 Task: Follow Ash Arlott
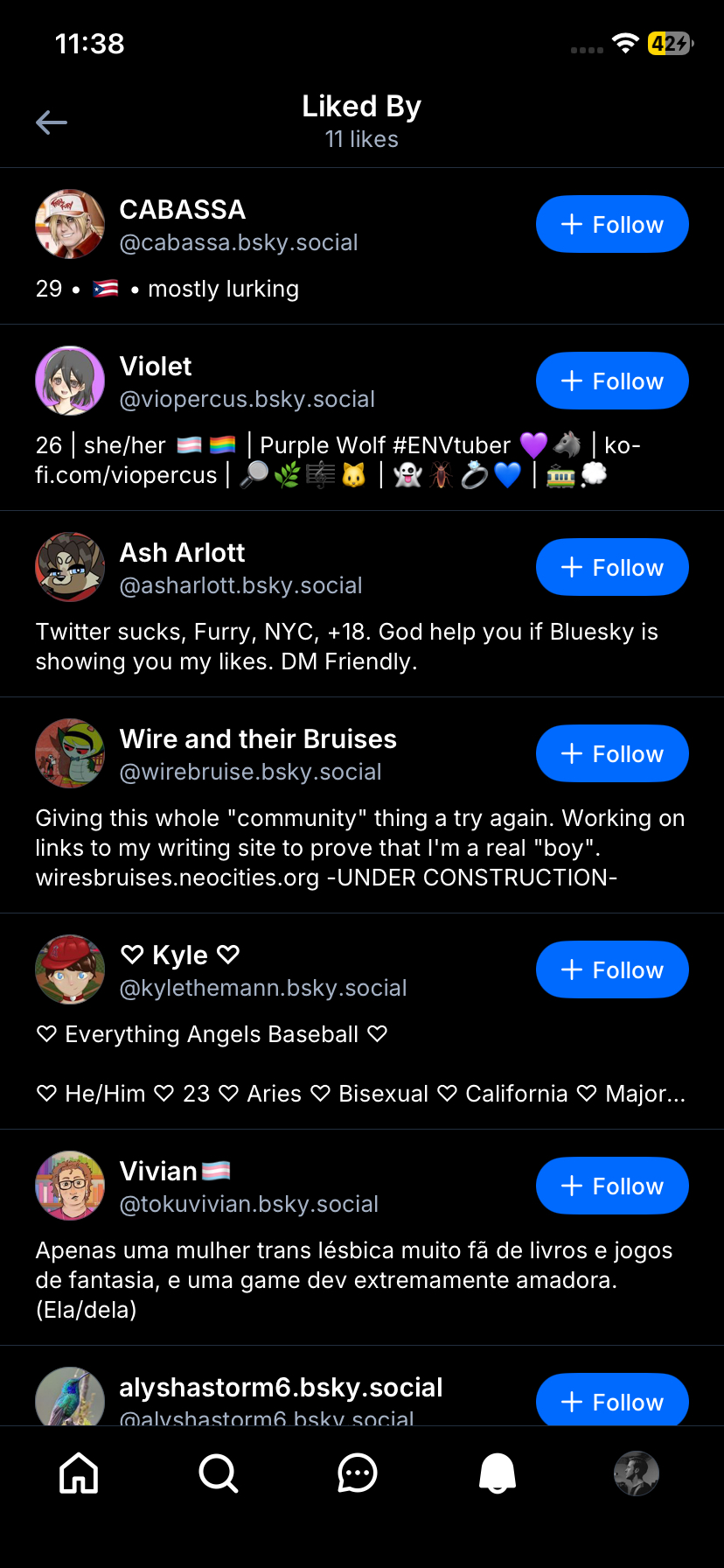(612, 568)
